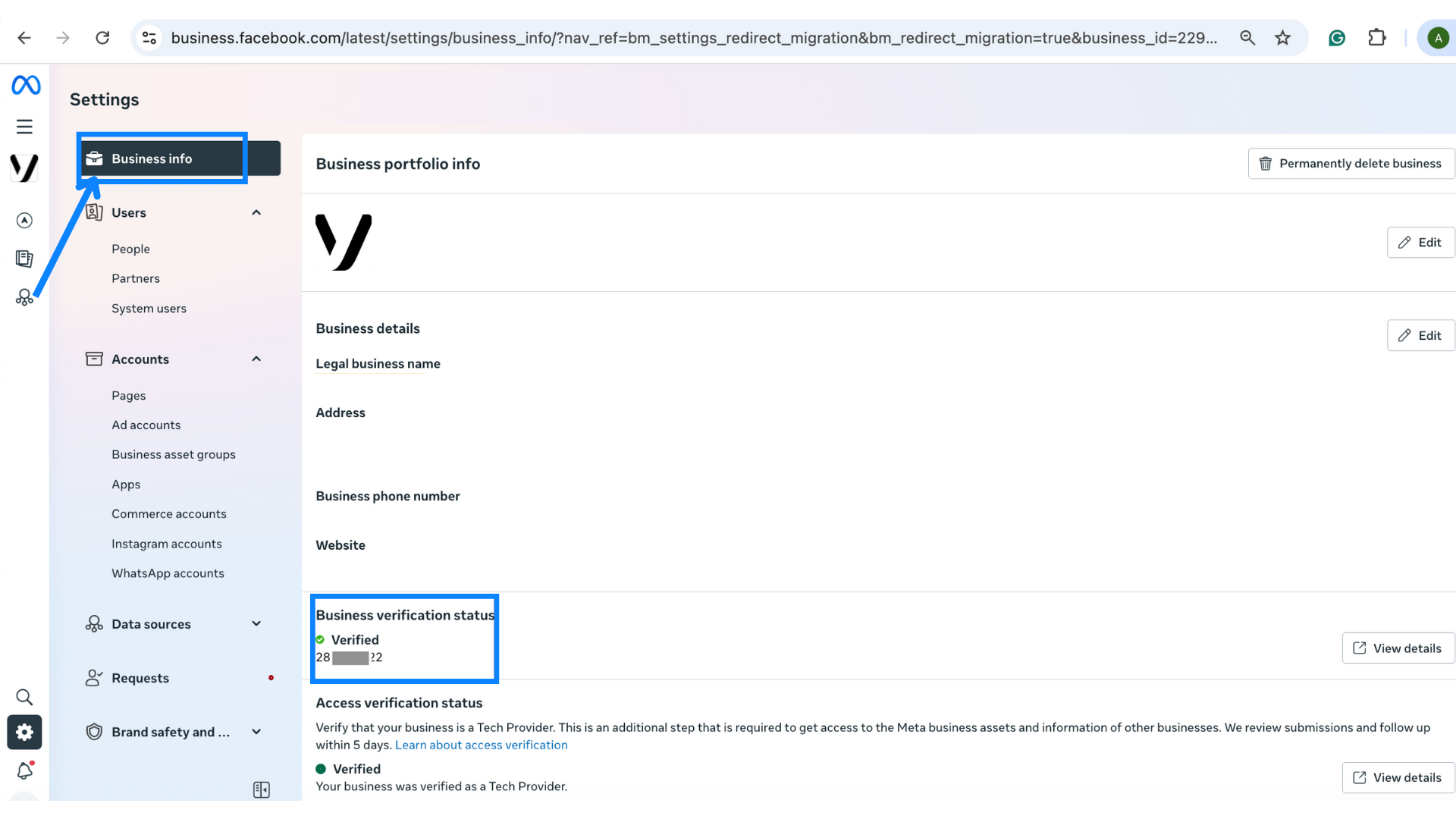Select WhatsApp accounts in sidebar
Screen dimensions: 1456x819
[168, 573]
